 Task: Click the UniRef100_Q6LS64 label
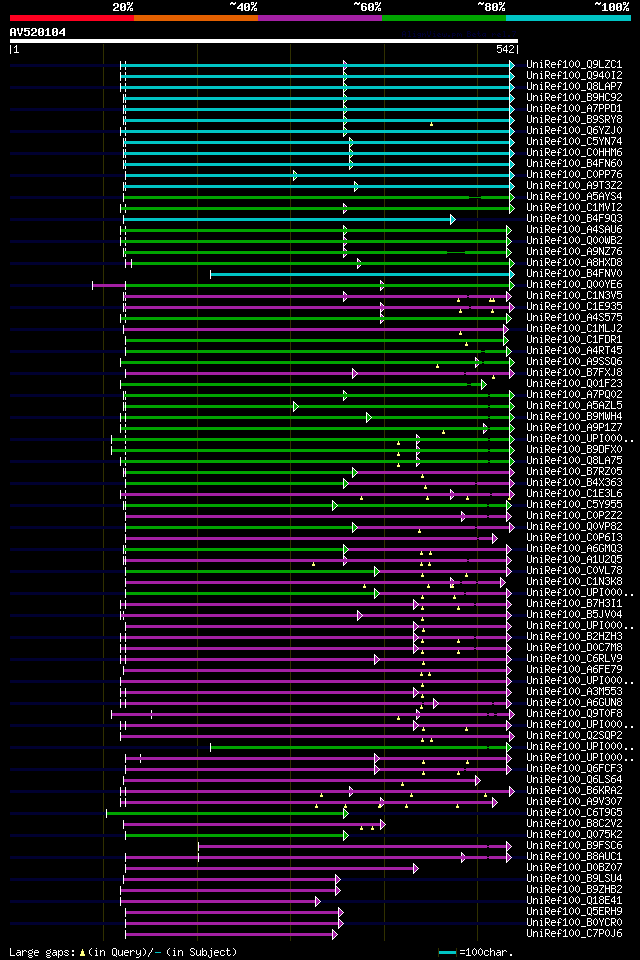[574, 781]
